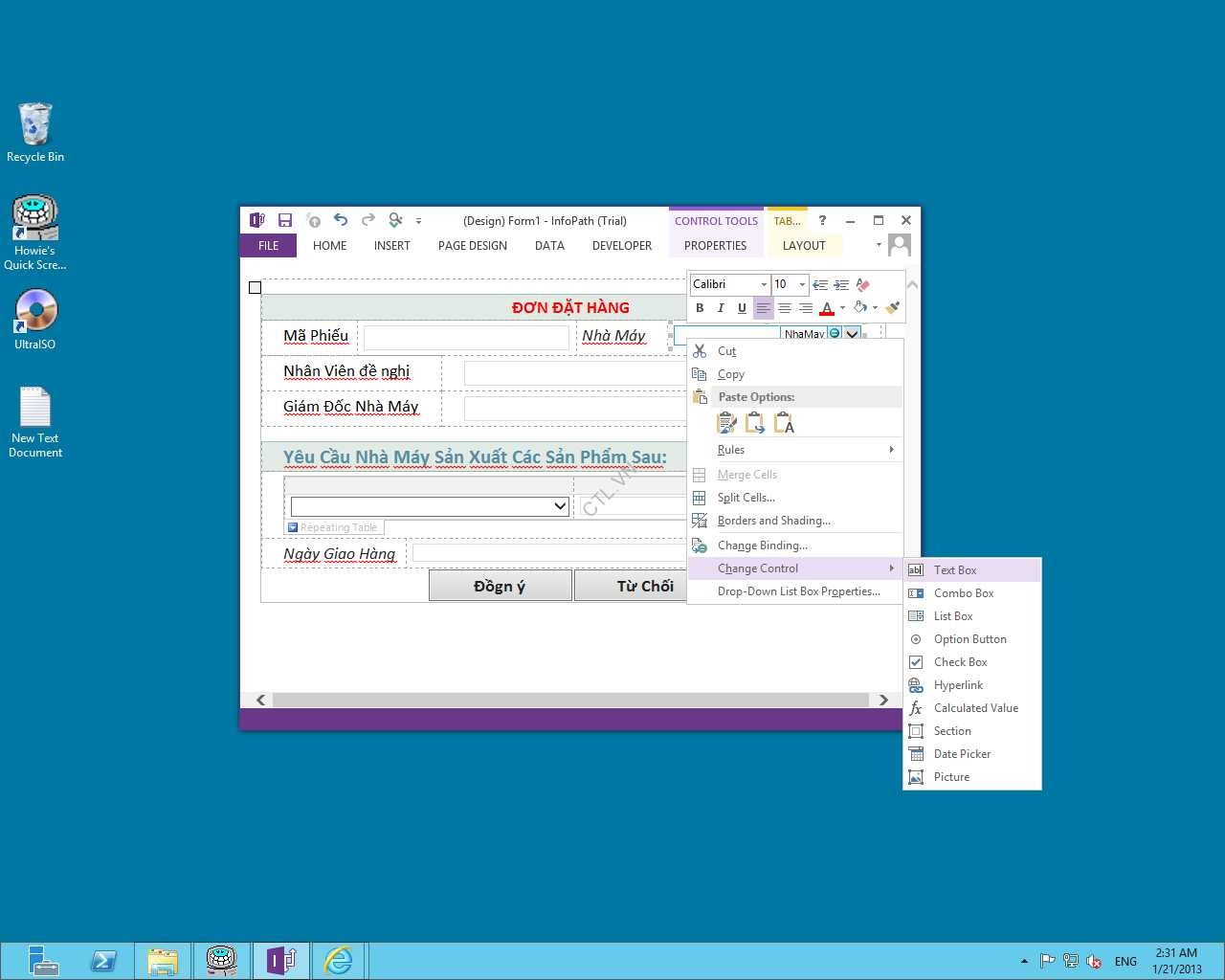Click the Mã Phiếu text field

coord(466,337)
